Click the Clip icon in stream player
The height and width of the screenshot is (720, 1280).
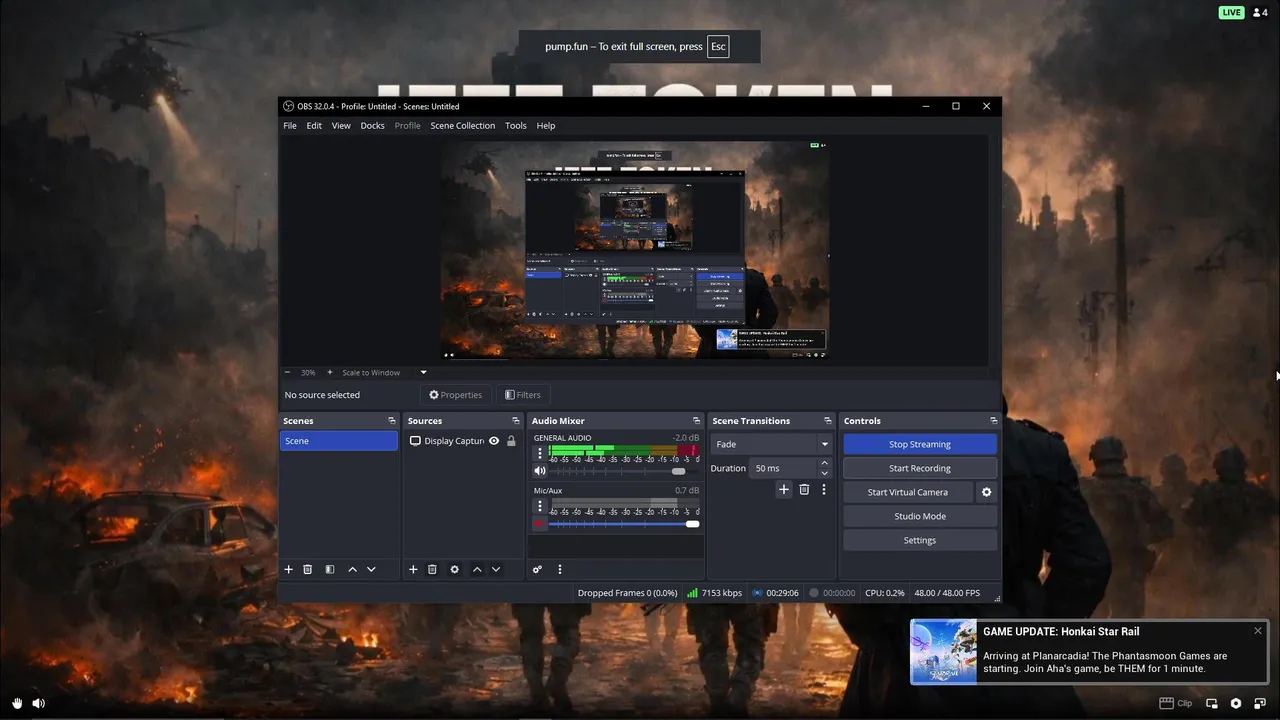pos(1176,703)
